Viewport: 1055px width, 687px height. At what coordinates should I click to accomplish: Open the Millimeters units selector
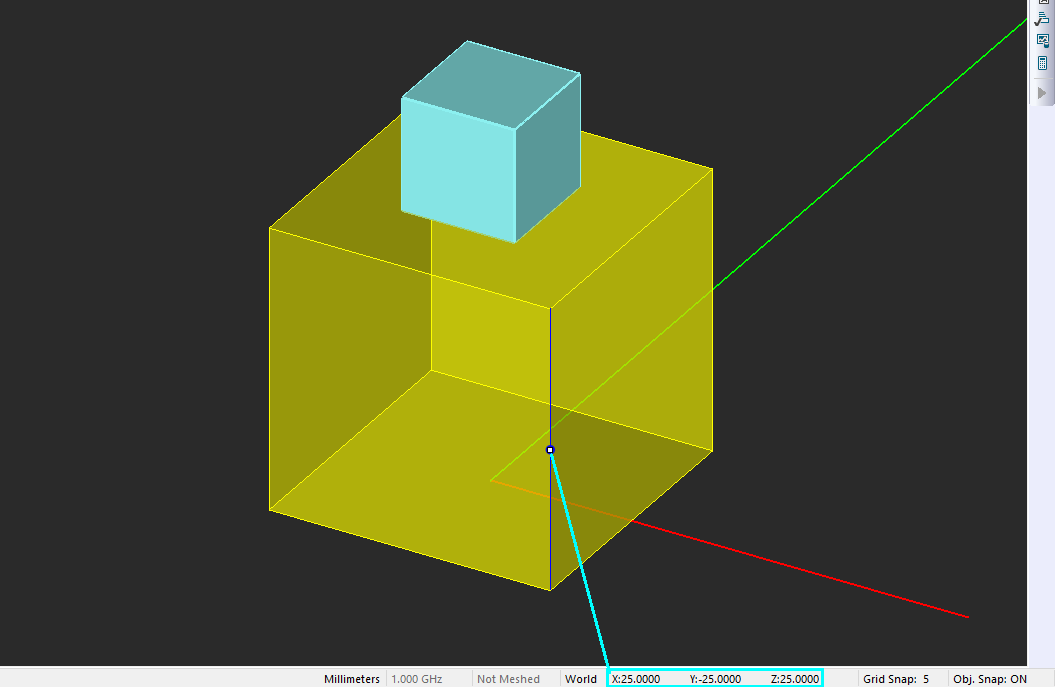(352, 679)
